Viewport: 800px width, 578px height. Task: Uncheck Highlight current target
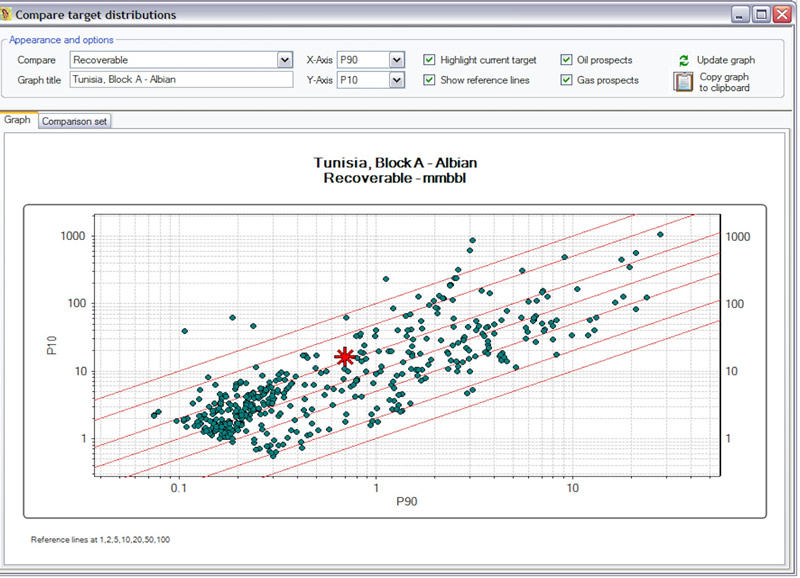coord(429,60)
